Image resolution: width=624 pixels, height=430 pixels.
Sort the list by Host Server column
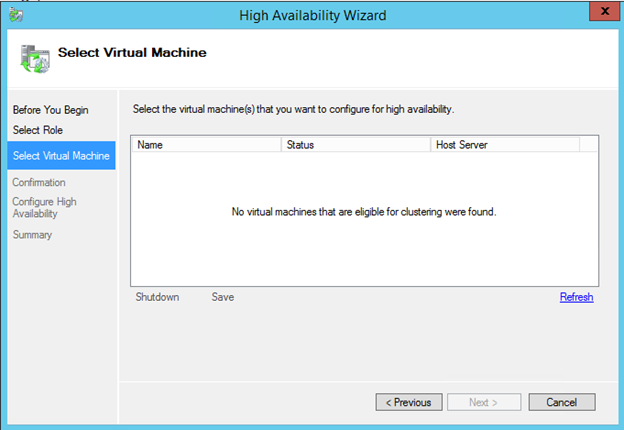click(504, 145)
